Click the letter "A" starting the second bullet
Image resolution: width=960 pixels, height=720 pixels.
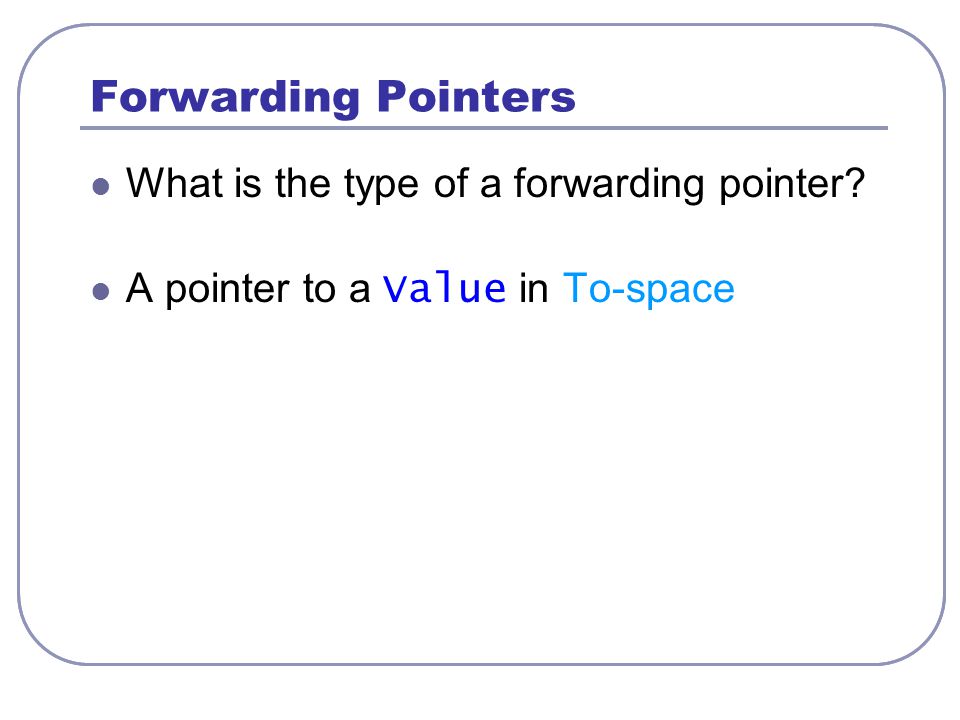pyautogui.click(x=139, y=288)
